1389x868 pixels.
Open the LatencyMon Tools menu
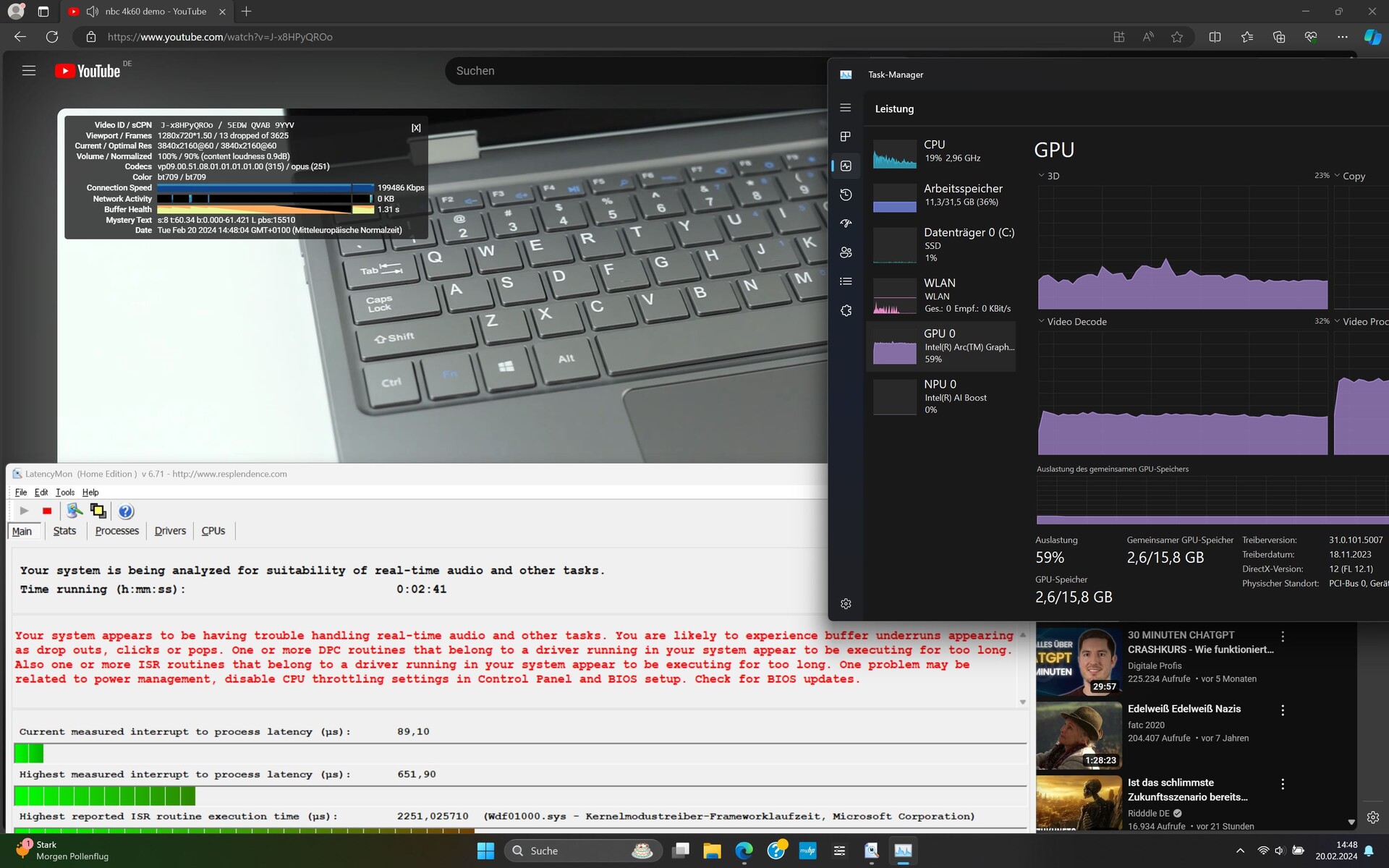pyautogui.click(x=64, y=493)
